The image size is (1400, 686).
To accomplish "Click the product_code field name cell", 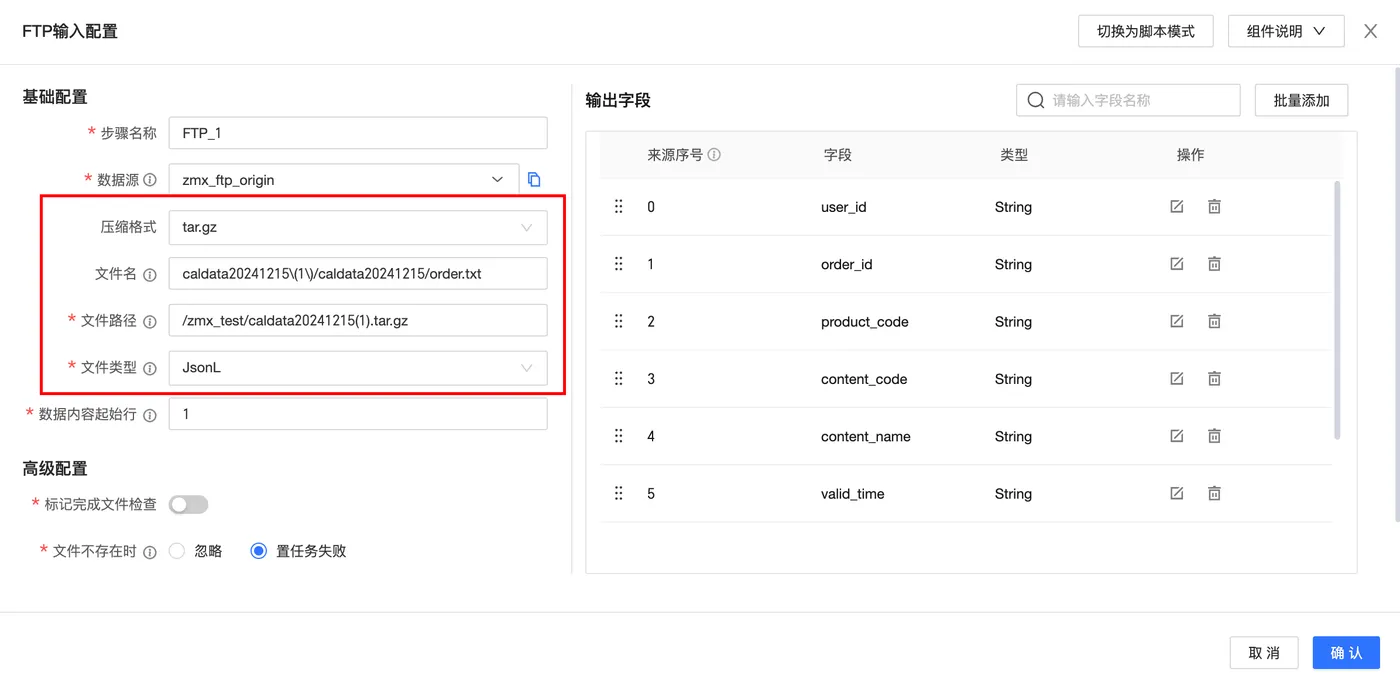I will point(865,322).
